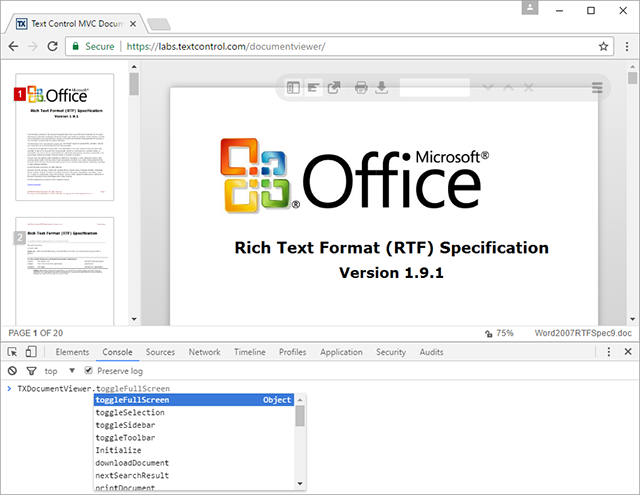Select Initialize autocomplete suggestion
The image size is (640, 495).
click(194, 450)
